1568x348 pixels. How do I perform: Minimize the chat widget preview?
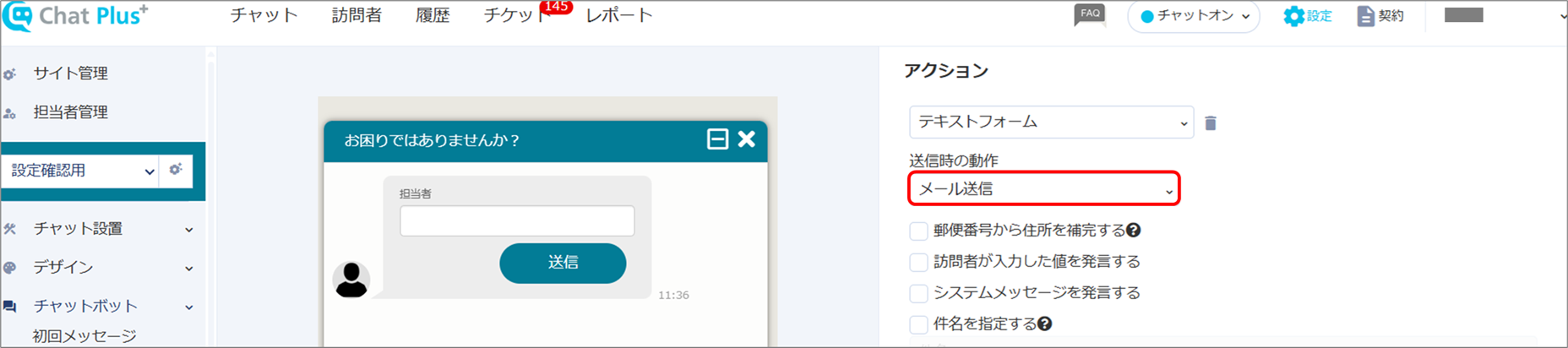tap(717, 139)
